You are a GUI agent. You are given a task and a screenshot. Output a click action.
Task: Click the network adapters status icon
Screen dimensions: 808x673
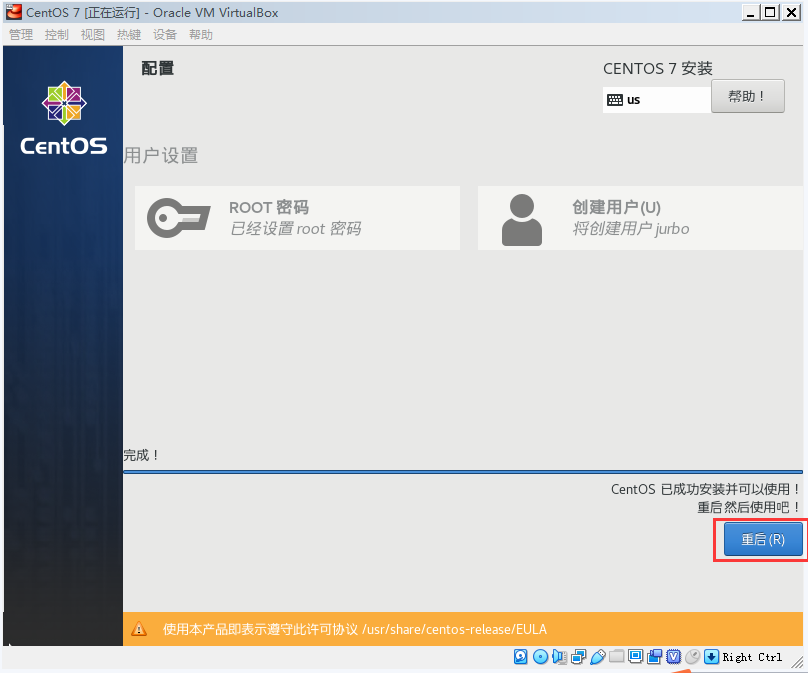pyautogui.click(x=579, y=657)
